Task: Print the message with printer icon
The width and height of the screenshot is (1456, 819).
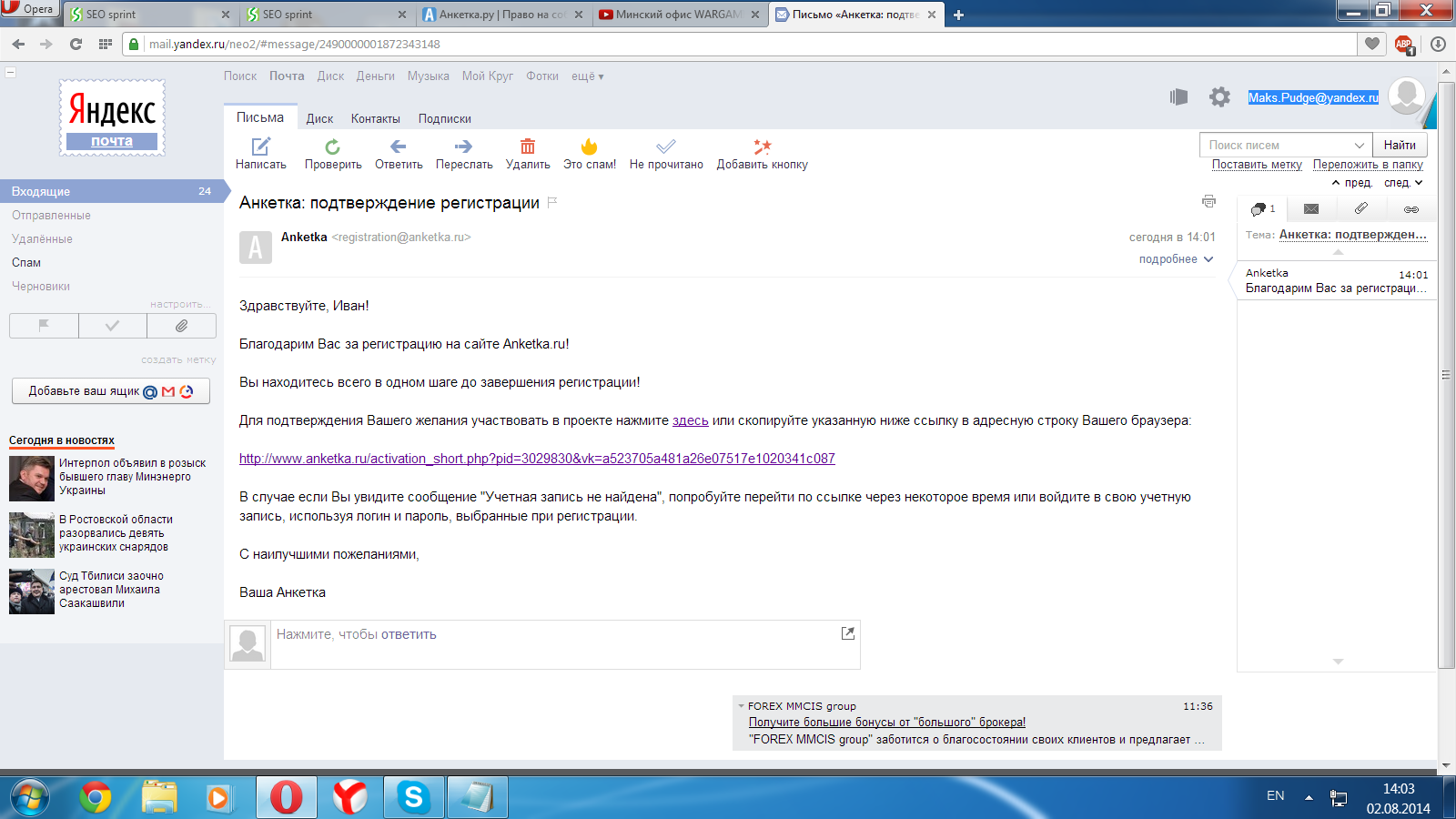Action: (x=1208, y=201)
